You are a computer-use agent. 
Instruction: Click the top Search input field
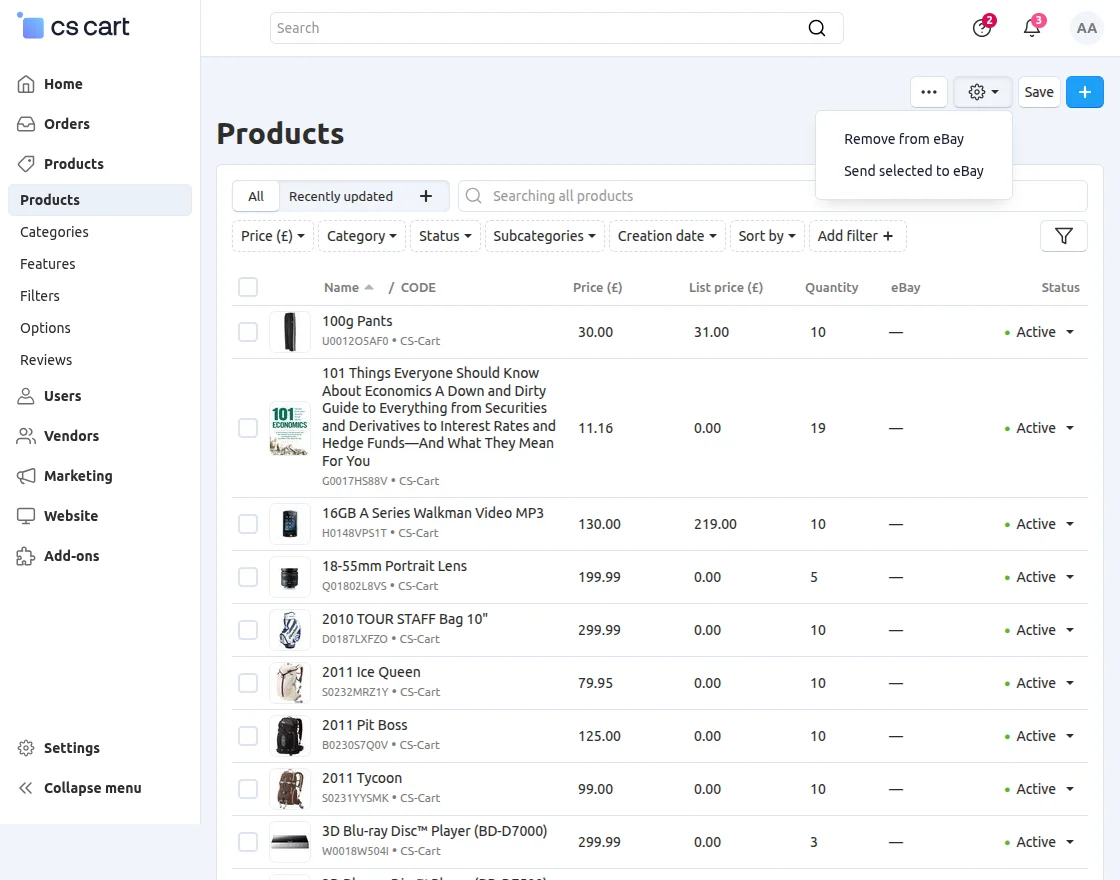tap(556, 28)
